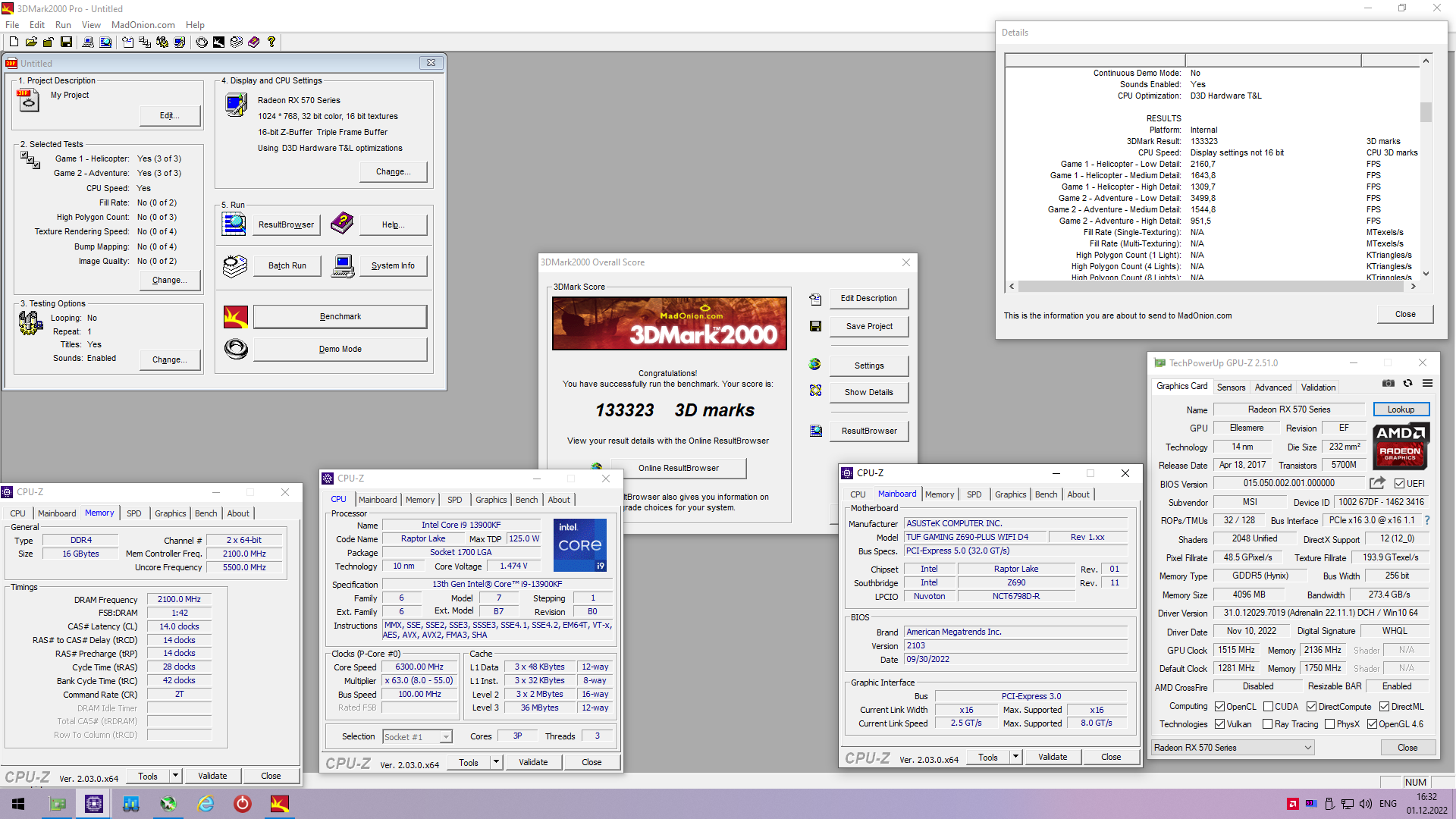The width and height of the screenshot is (1456, 819).
Task: Click the Open project folder toolbar icon
Action: click(31, 42)
